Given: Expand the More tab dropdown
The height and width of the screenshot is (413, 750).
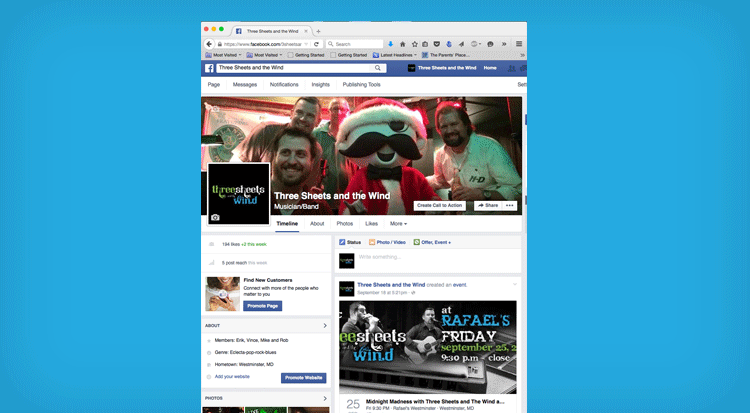Looking at the screenshot, I should pyautogui.click(x=398, y=224).
